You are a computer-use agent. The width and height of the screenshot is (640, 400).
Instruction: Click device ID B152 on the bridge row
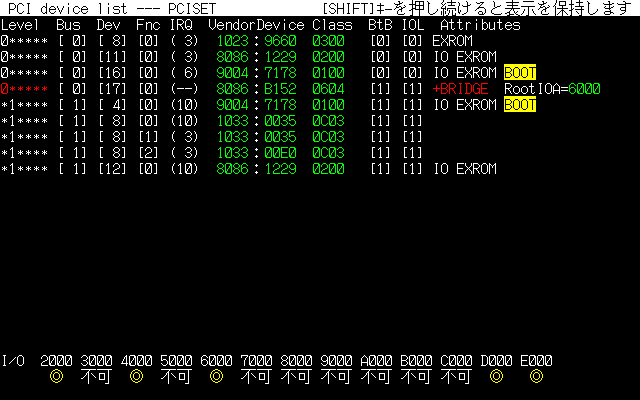coord(280,89)
